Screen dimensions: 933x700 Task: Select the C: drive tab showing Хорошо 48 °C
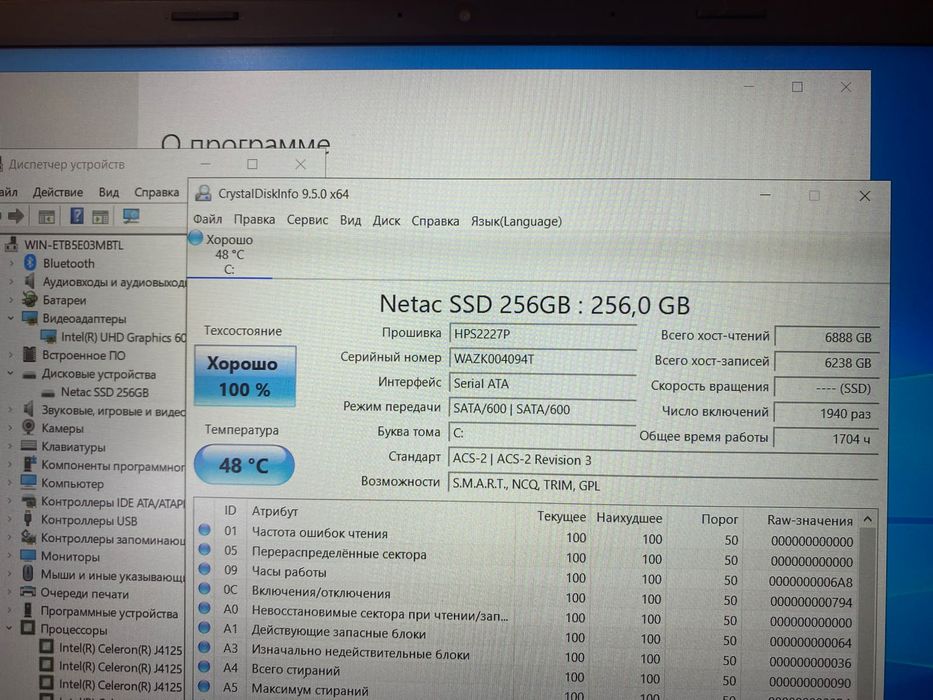point(230,255)
